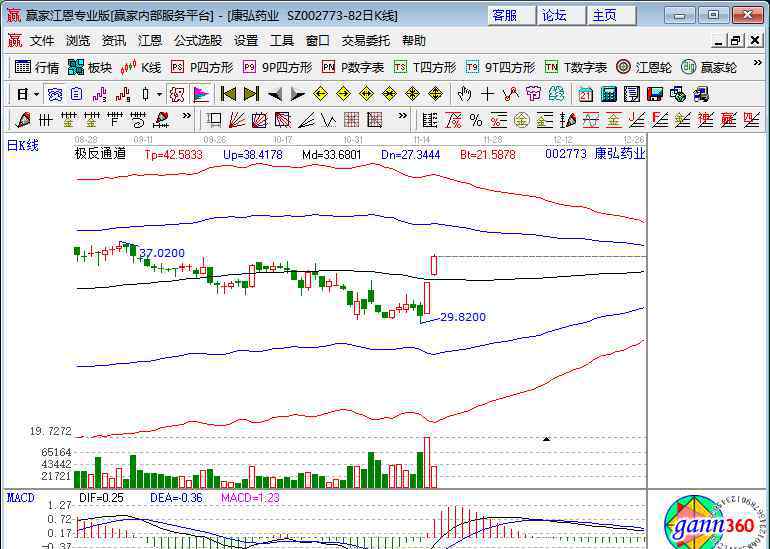Screen dimensions: 770x549
Task: Toggle the blue 资 icon button
Action: (x=54, y=94)
